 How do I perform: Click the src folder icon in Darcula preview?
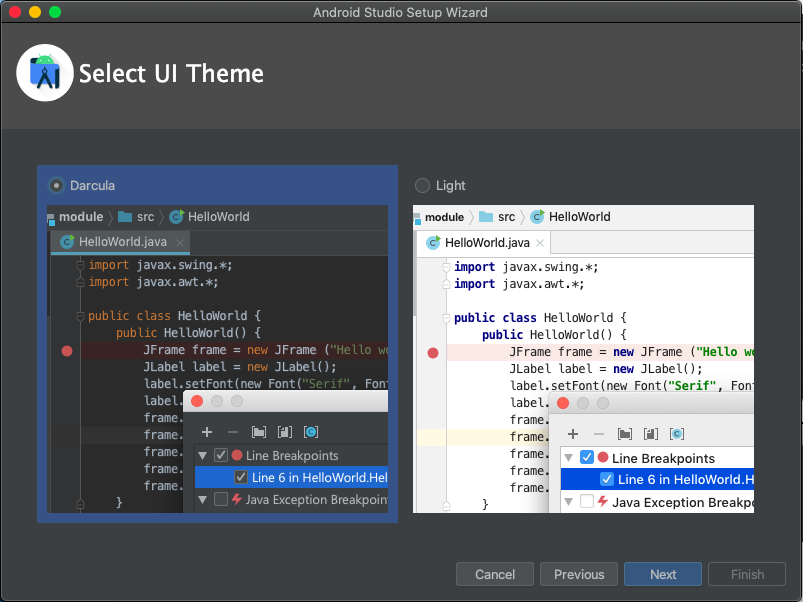pos(125,217)
